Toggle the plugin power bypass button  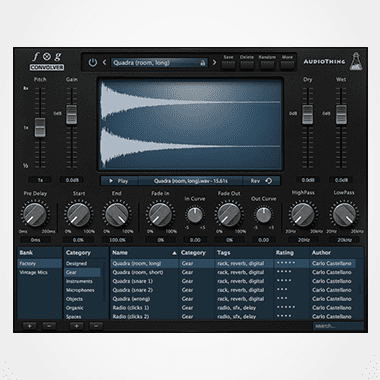(93, 62)
